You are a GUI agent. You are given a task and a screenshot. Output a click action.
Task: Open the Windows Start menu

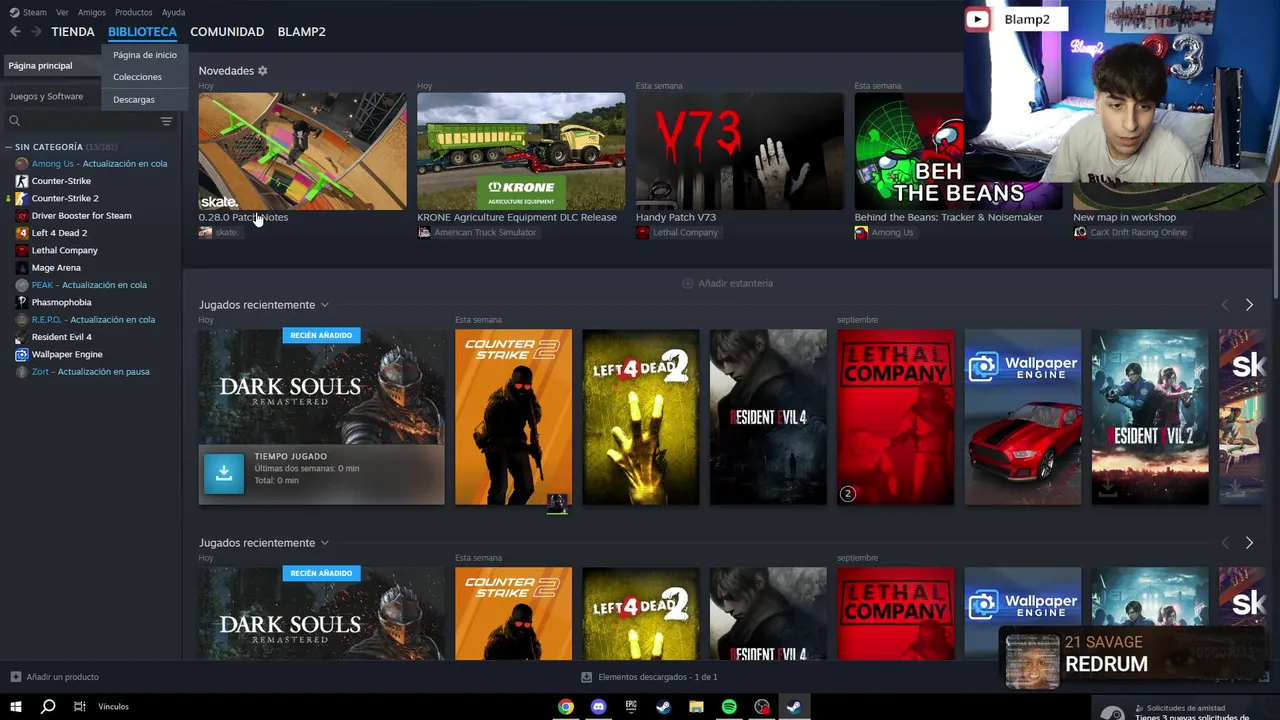click(x=16, y=707)
